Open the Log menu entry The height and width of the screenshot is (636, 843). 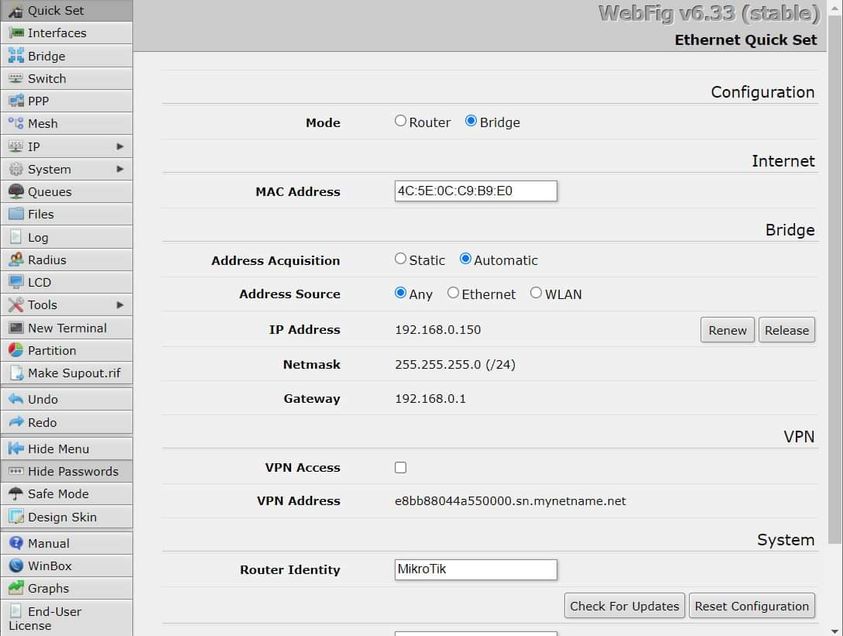tap(37, 237)
